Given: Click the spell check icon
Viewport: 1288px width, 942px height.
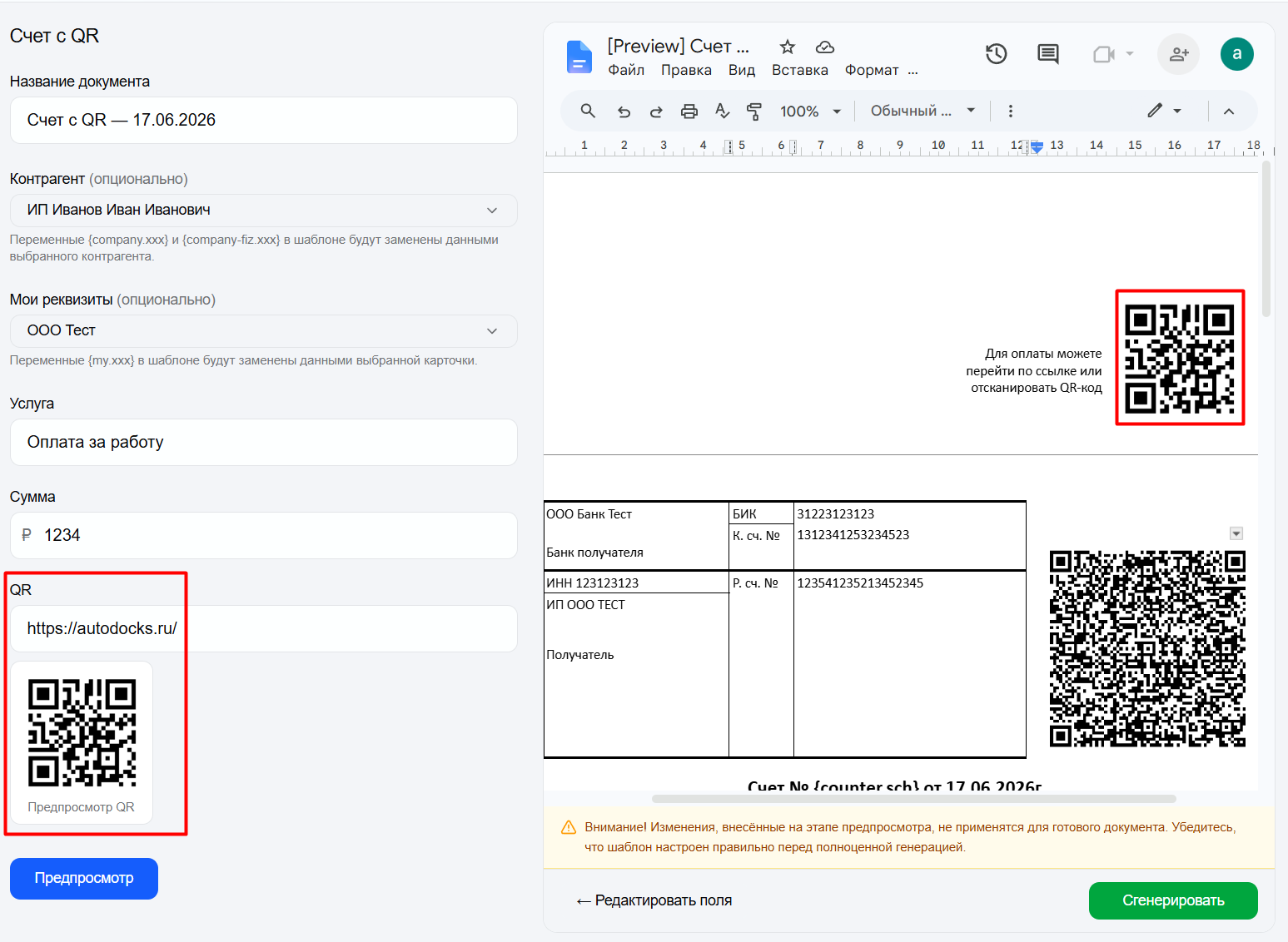Looking at the screenshot, I should [x=722, y=111].
